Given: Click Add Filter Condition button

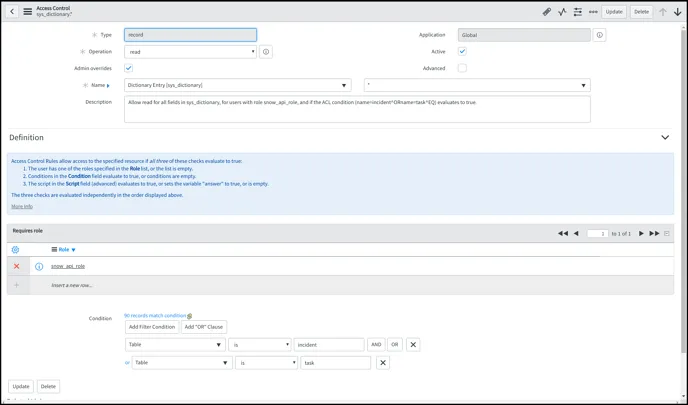Looking at the screenshot, I should pos(152,327).
